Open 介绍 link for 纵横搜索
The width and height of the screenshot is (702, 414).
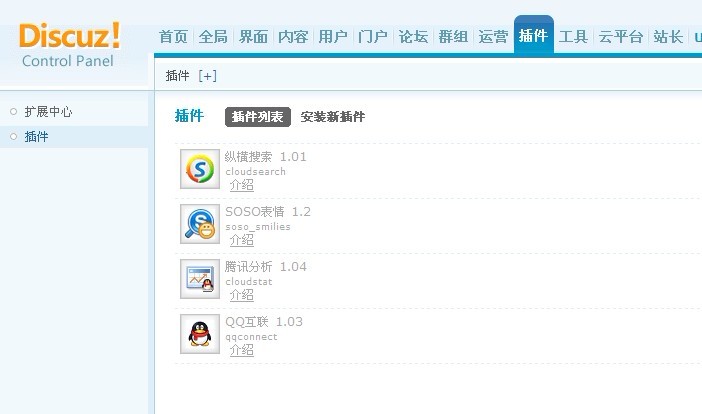click(242, 185)
